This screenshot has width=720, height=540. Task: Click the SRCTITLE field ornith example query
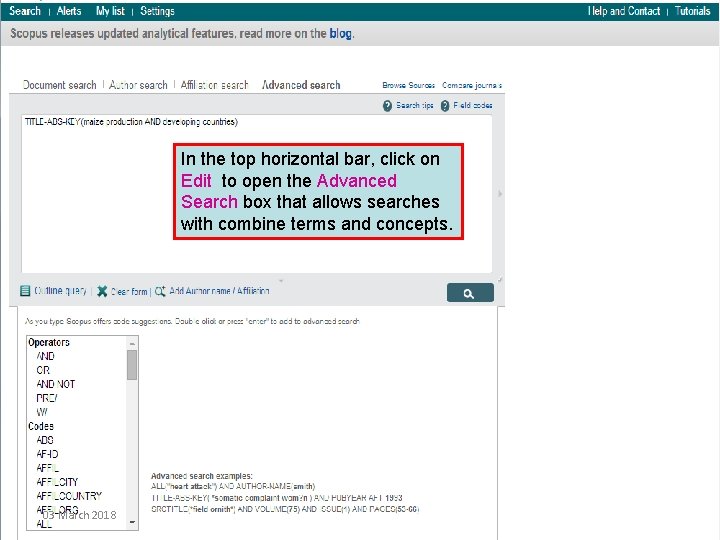(x=285, y=509)
